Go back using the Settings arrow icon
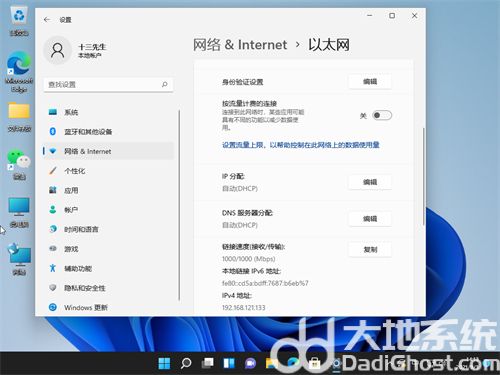 (x=47, y=20)
